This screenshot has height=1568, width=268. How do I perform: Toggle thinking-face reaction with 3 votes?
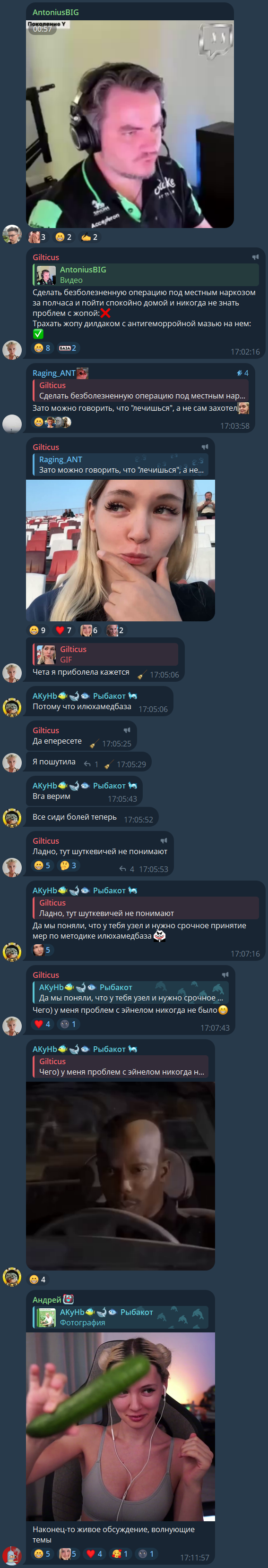pos(68,865)
